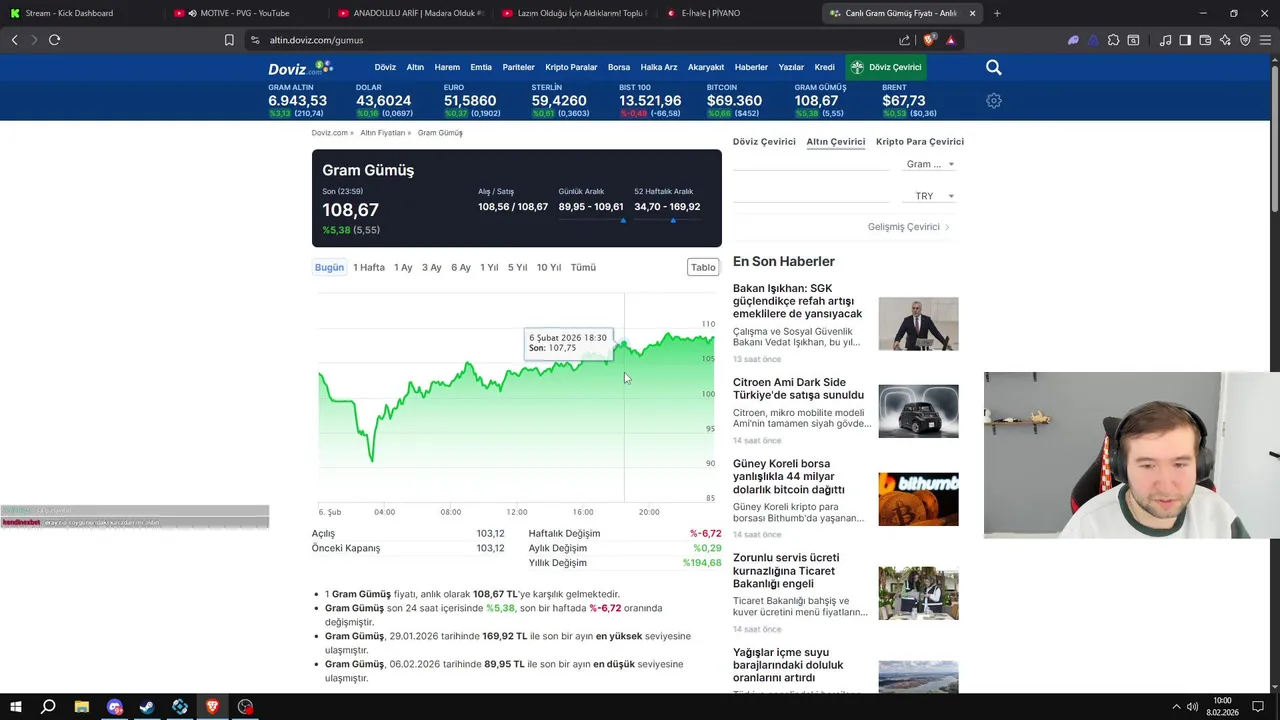Click the Doviz.com logo
This screenshot has width=1280, height=720.
tap(300, 67)
